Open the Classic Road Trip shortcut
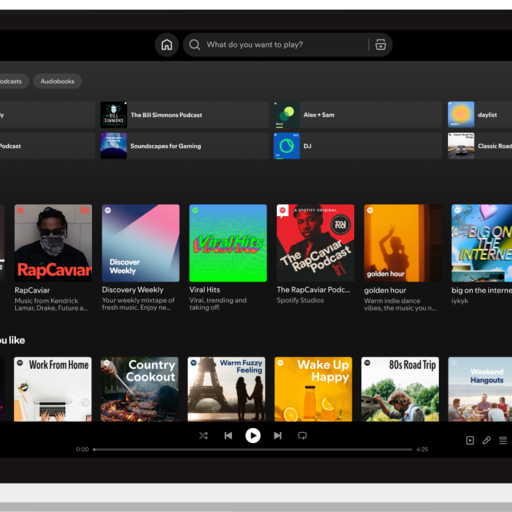This screenshot has width=512, height=512. tap(480, 146)
